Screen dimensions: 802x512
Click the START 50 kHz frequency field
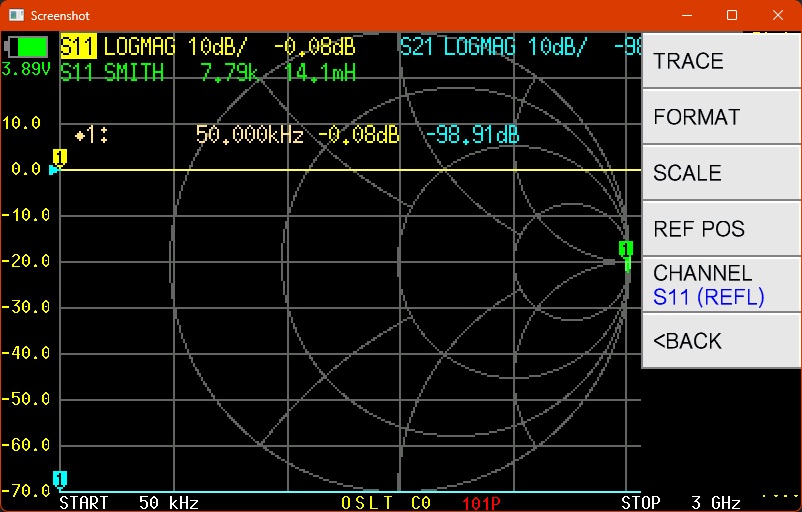coord(128,502)
